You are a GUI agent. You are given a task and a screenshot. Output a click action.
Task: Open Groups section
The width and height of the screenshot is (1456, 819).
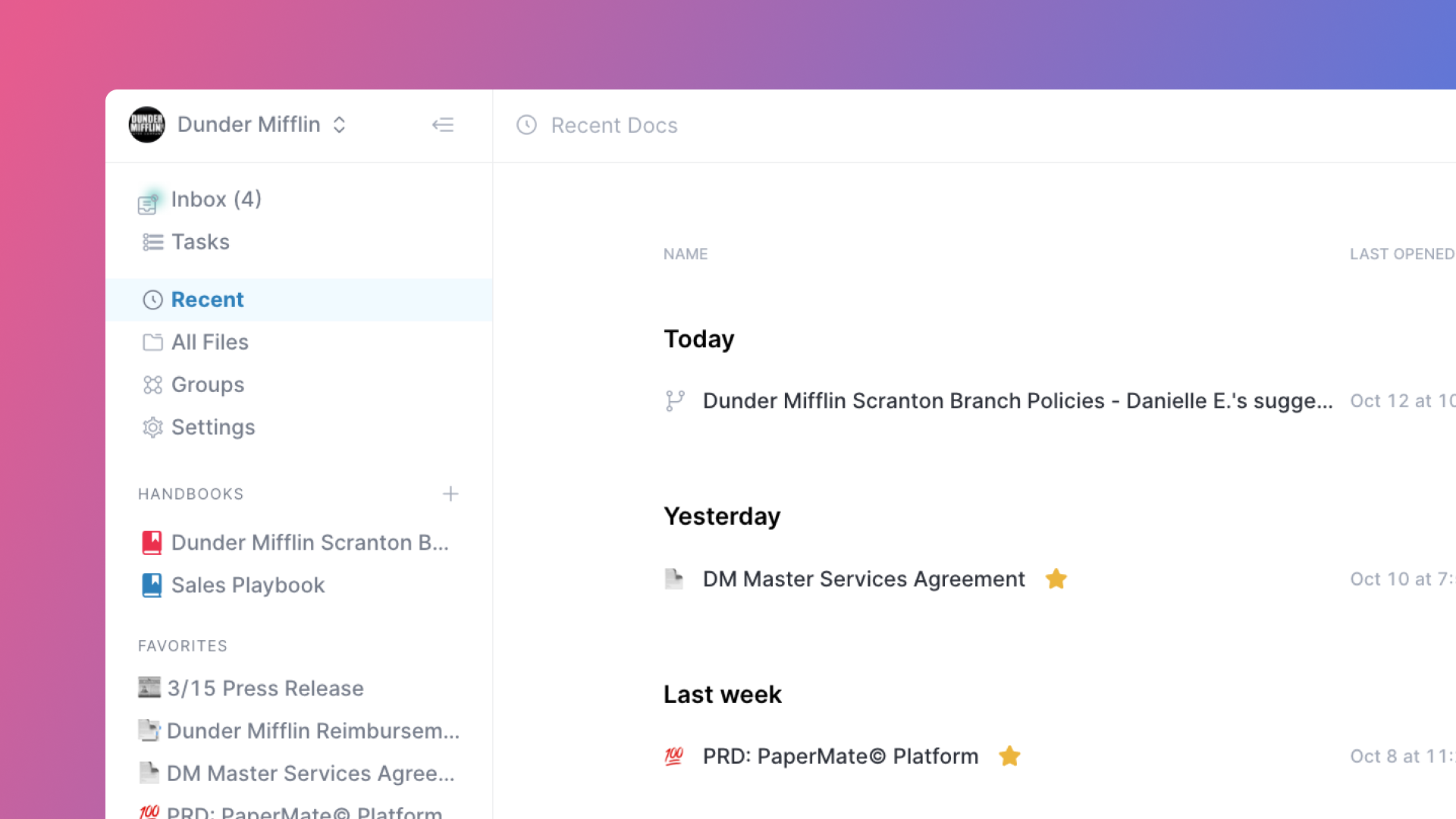pos(207,384)
